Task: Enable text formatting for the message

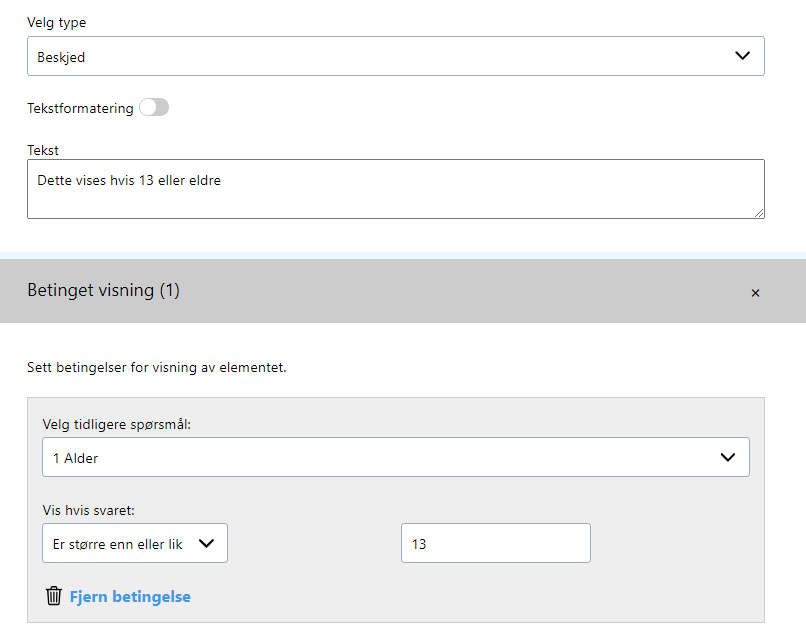Action: (154, 108)
